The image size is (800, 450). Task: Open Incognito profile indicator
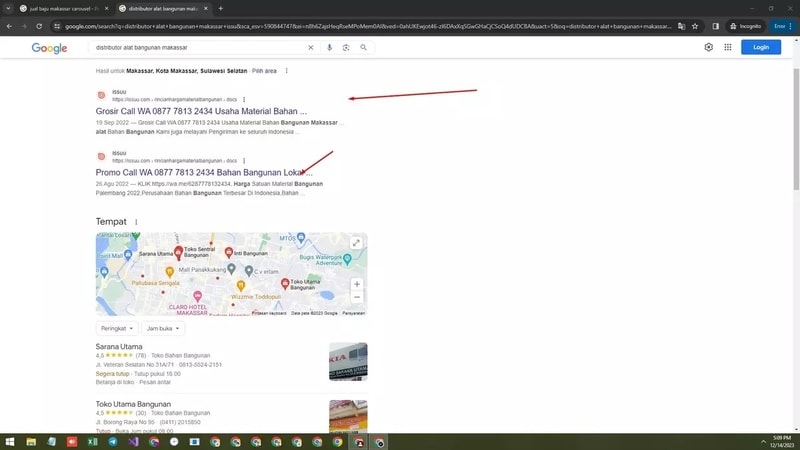click(745, 26)
